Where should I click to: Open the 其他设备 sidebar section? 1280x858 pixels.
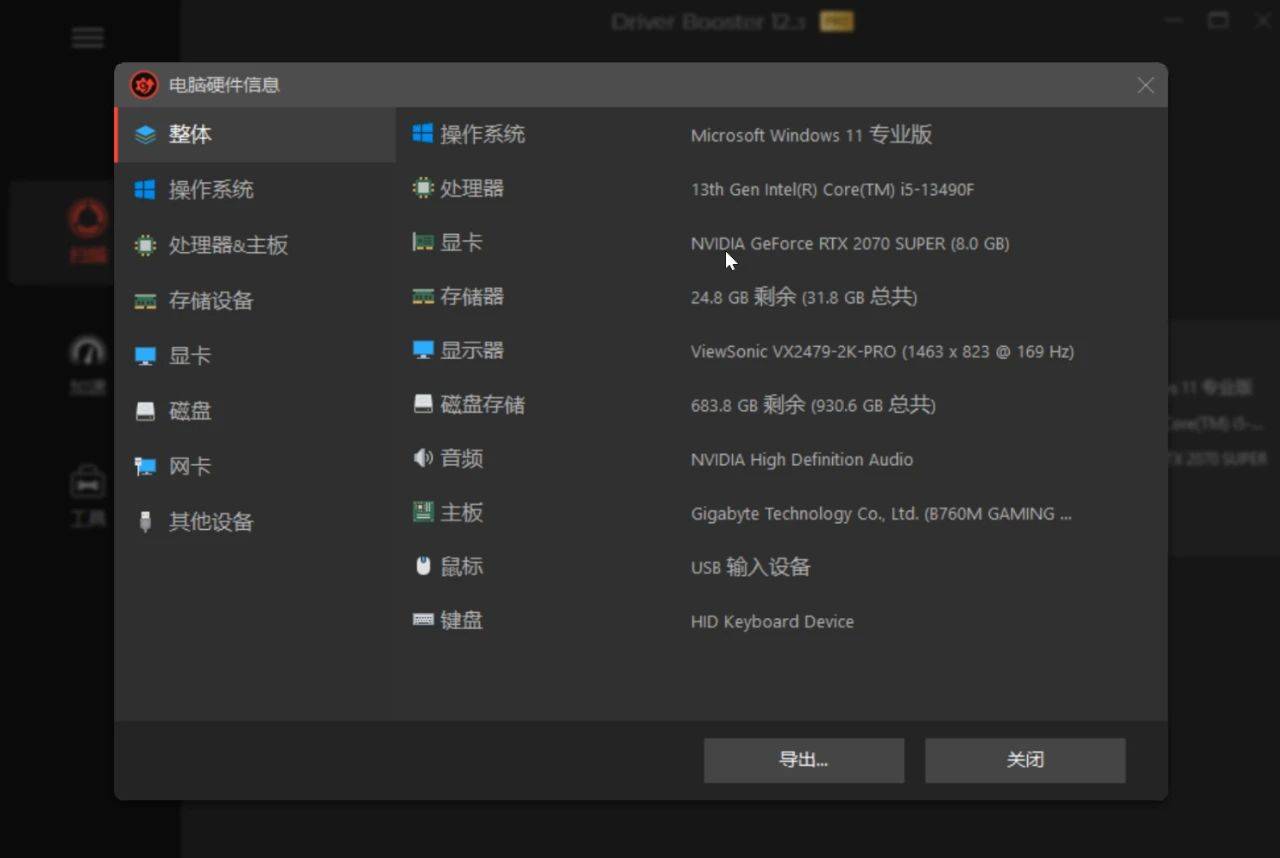click(256, 522)
